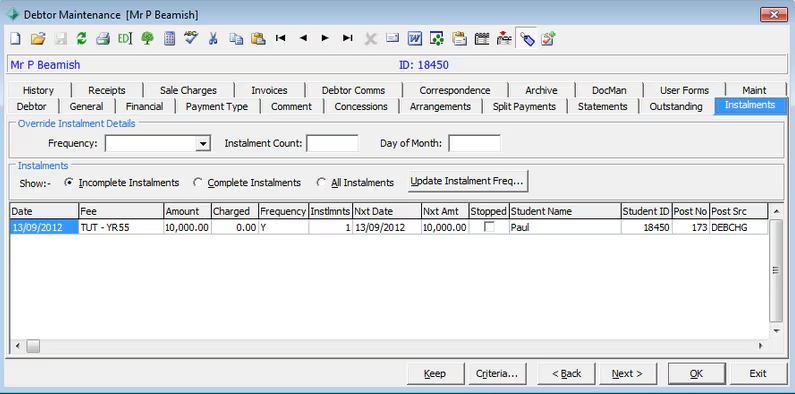Tick the Stopped checkbox for Paul

(489, 227)
